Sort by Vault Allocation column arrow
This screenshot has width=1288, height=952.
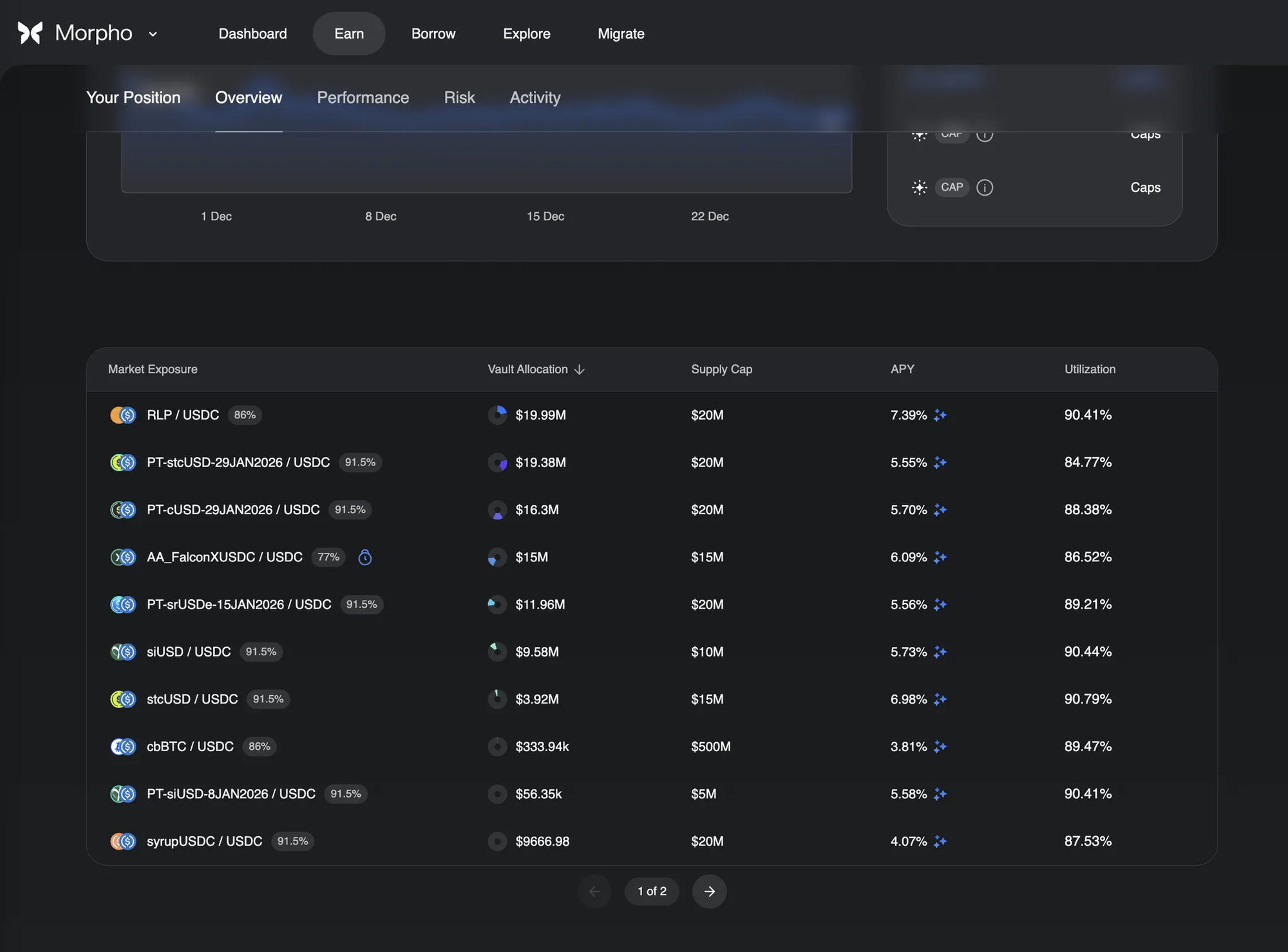pos(580,369)
